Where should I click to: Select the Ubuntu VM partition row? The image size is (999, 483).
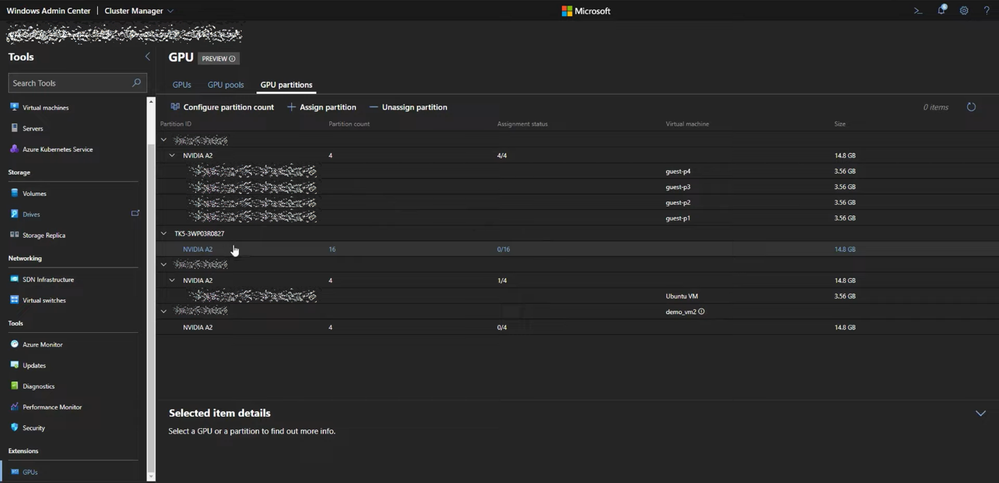pos(577,296)
